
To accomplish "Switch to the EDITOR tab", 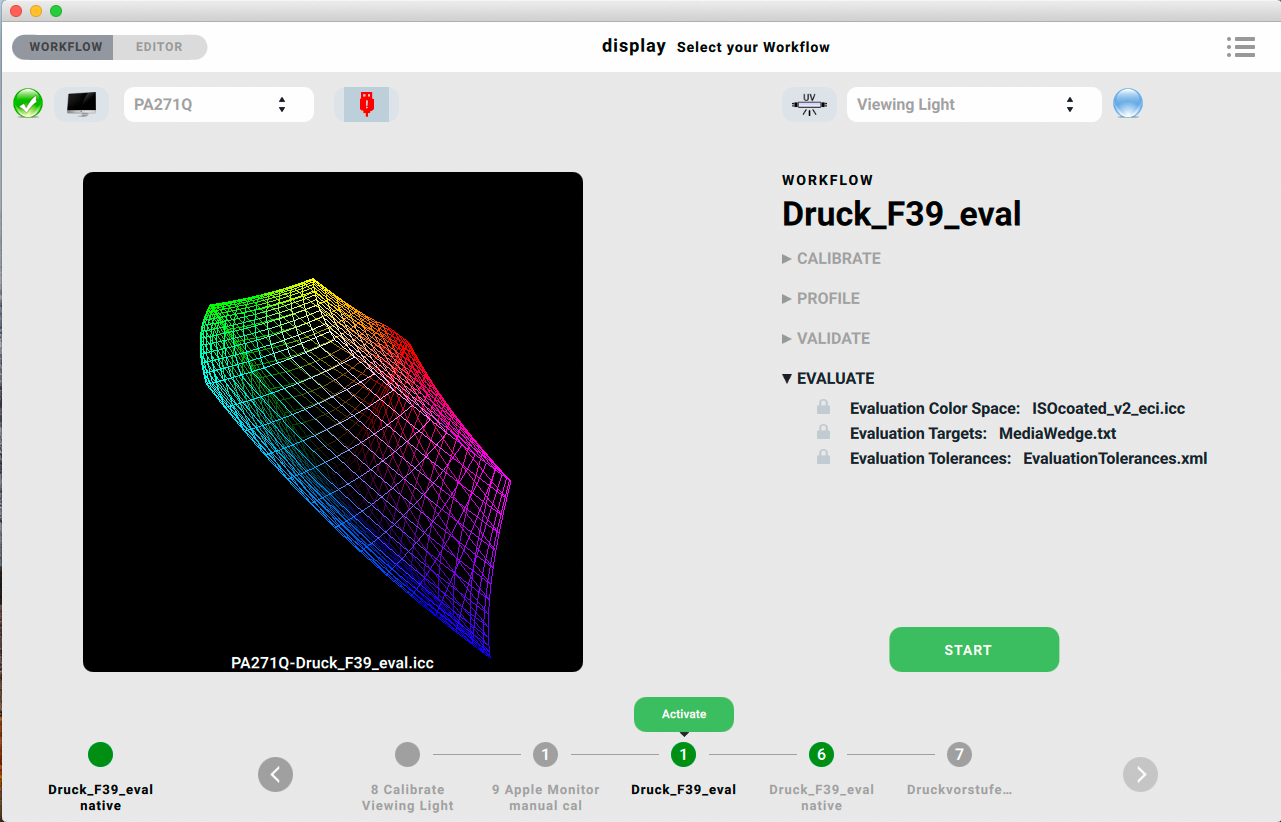I will (159, 47).
